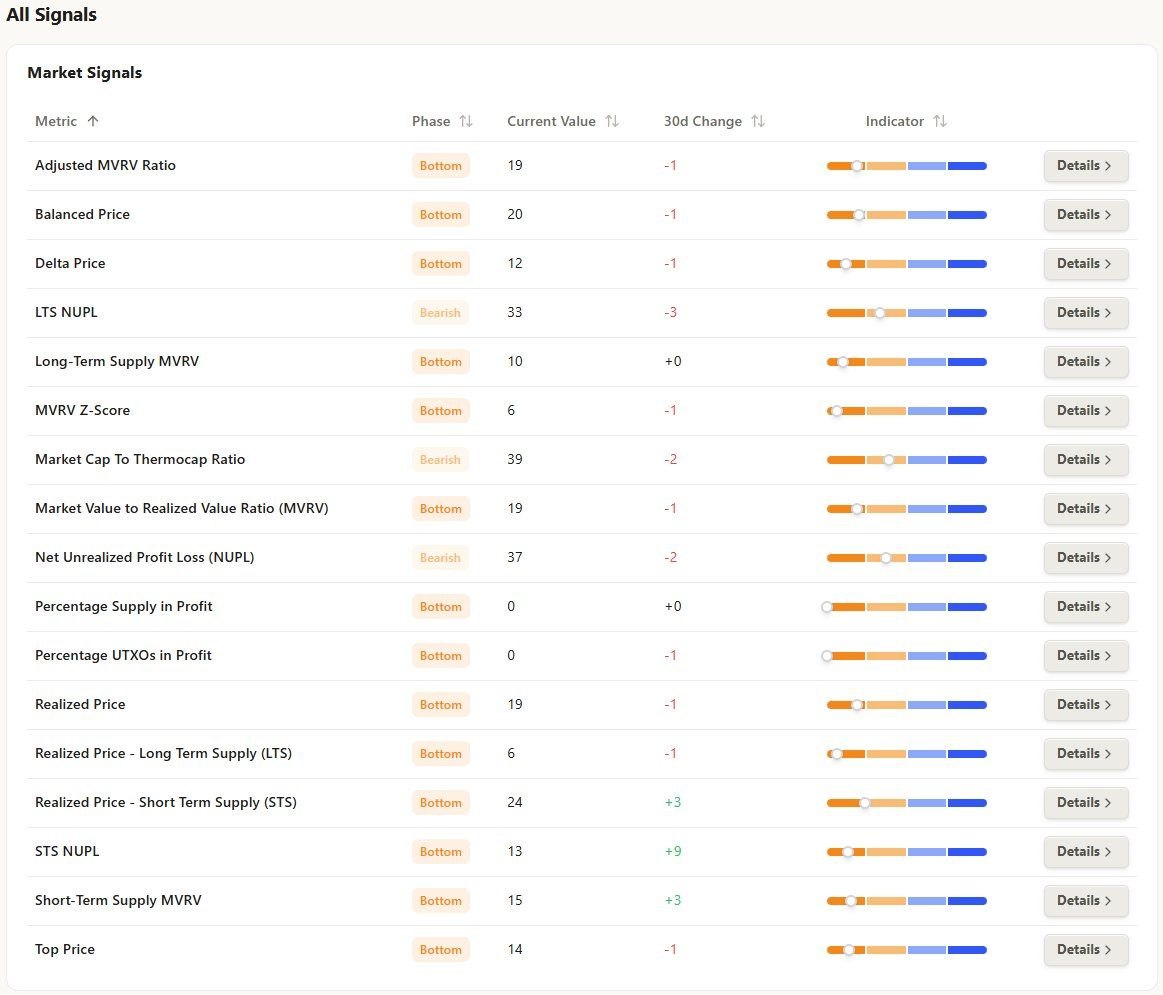
Task: Sort by Metric using the arrow icon
Action: (93, 121)
